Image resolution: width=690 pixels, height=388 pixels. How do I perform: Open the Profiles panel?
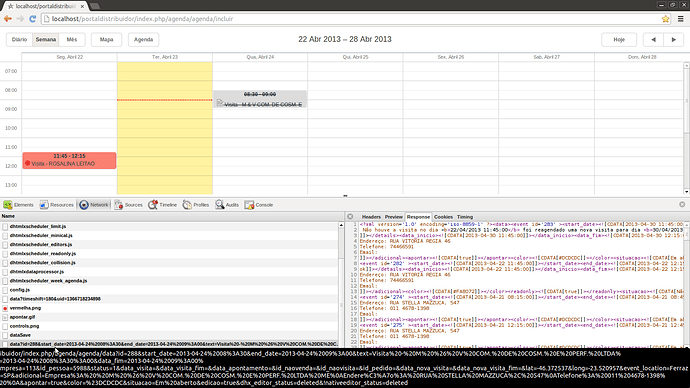click(196, 205)
